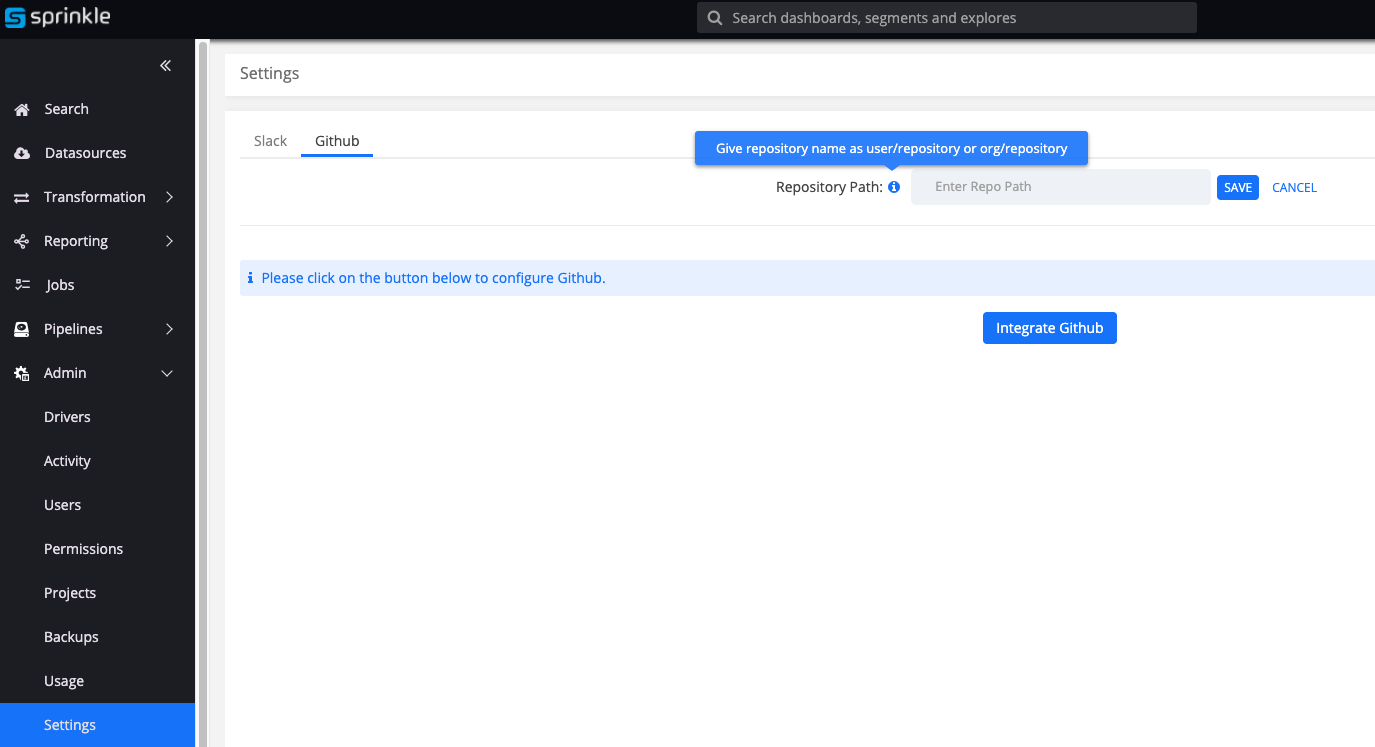Click the Admin menu label
Image resolution: width=1375 pixels, height=747 pixels.
coord(65,373)
